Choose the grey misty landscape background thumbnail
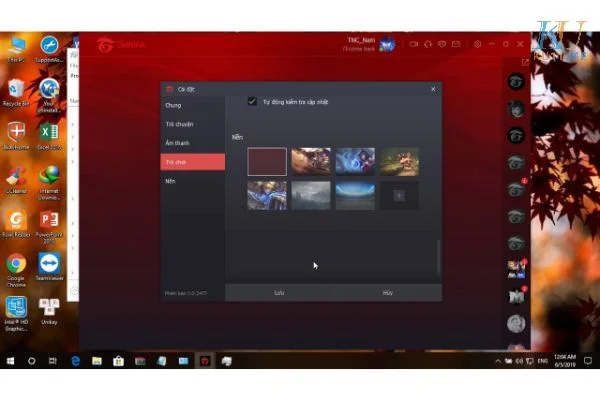 click(x=311, y=196)
